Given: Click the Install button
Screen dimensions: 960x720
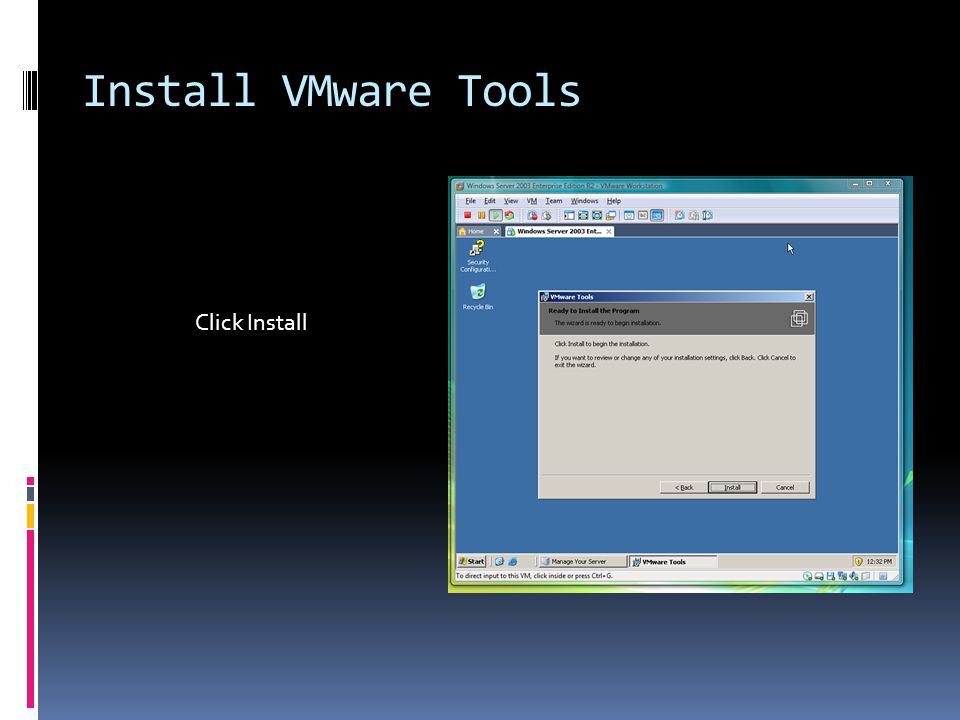Looking at the screenshot, I should [x=732, y=487].
